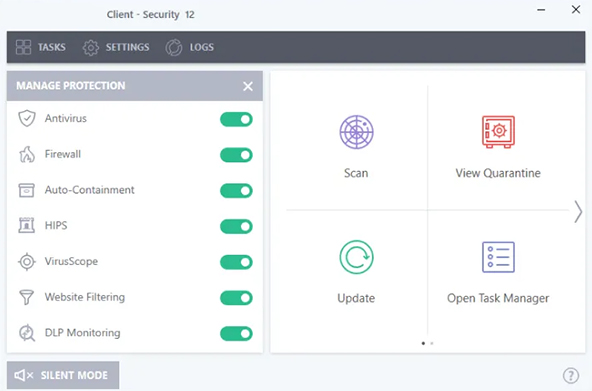Click the Website Filtering funnel icon

click(x=26, y=297)
